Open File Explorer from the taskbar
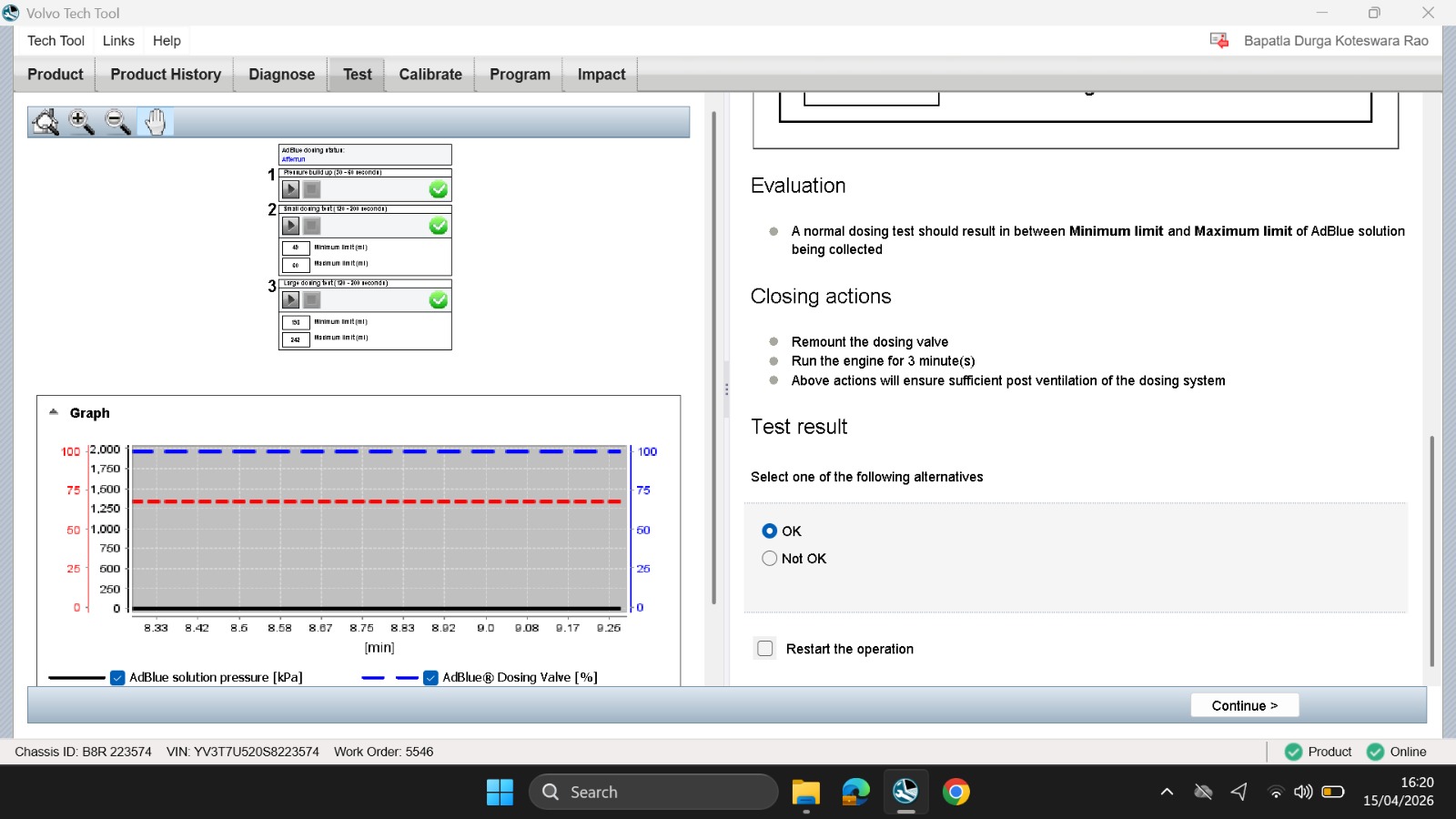This screenshot has height=819, width=1456. pos(806,793)
